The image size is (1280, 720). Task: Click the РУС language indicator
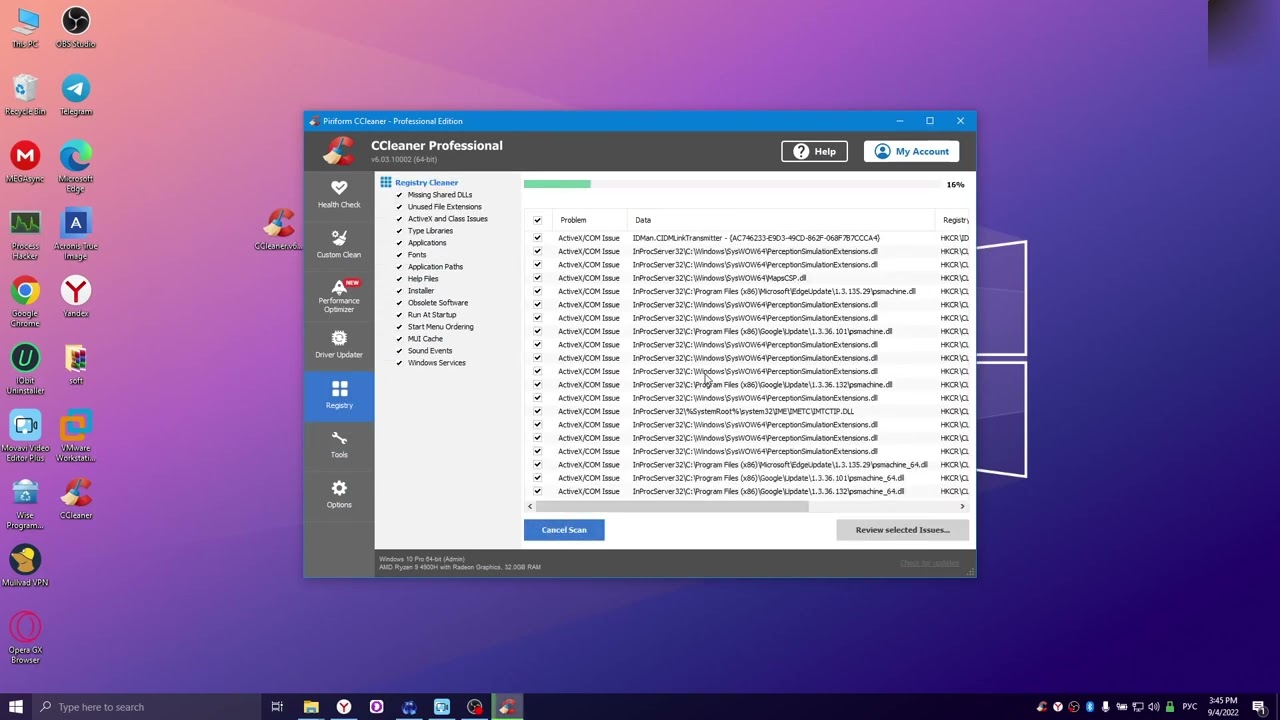point(1190,707)
